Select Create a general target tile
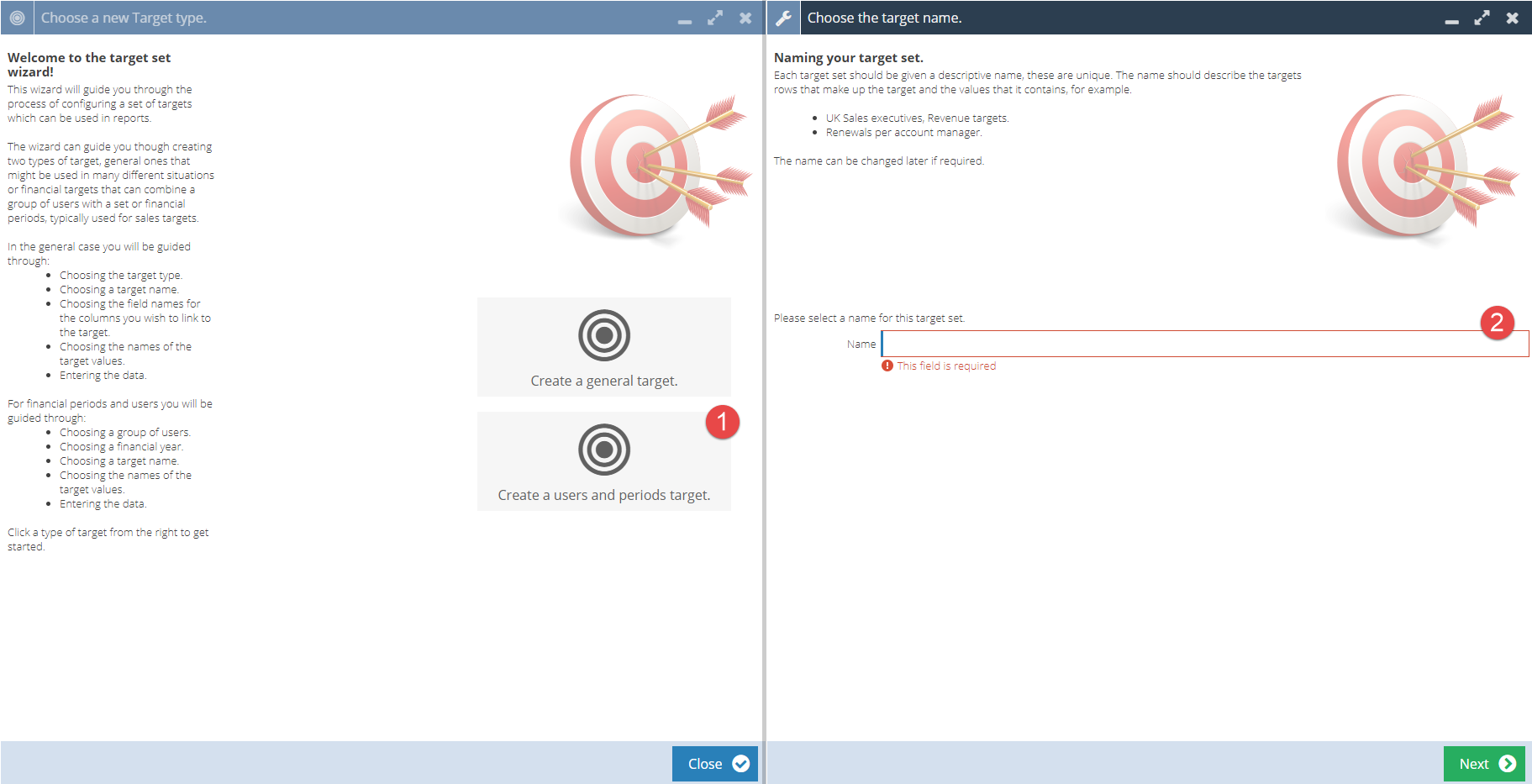This screenshot has height=784, width=1532. [604, 347]
